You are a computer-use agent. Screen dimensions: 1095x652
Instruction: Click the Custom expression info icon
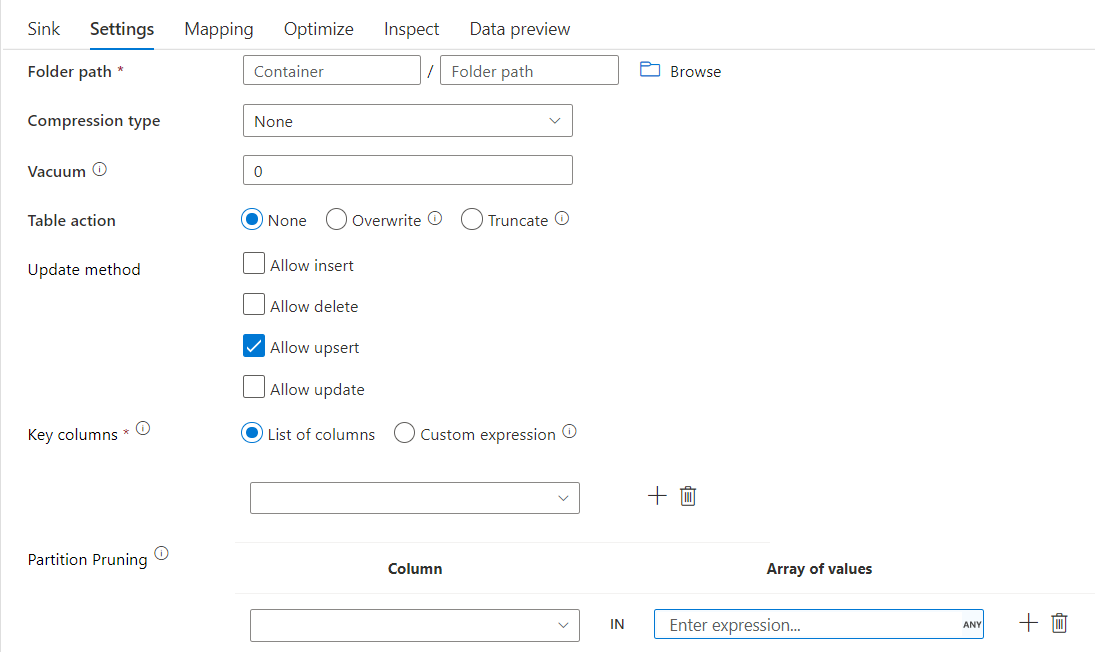coord(569,430)
